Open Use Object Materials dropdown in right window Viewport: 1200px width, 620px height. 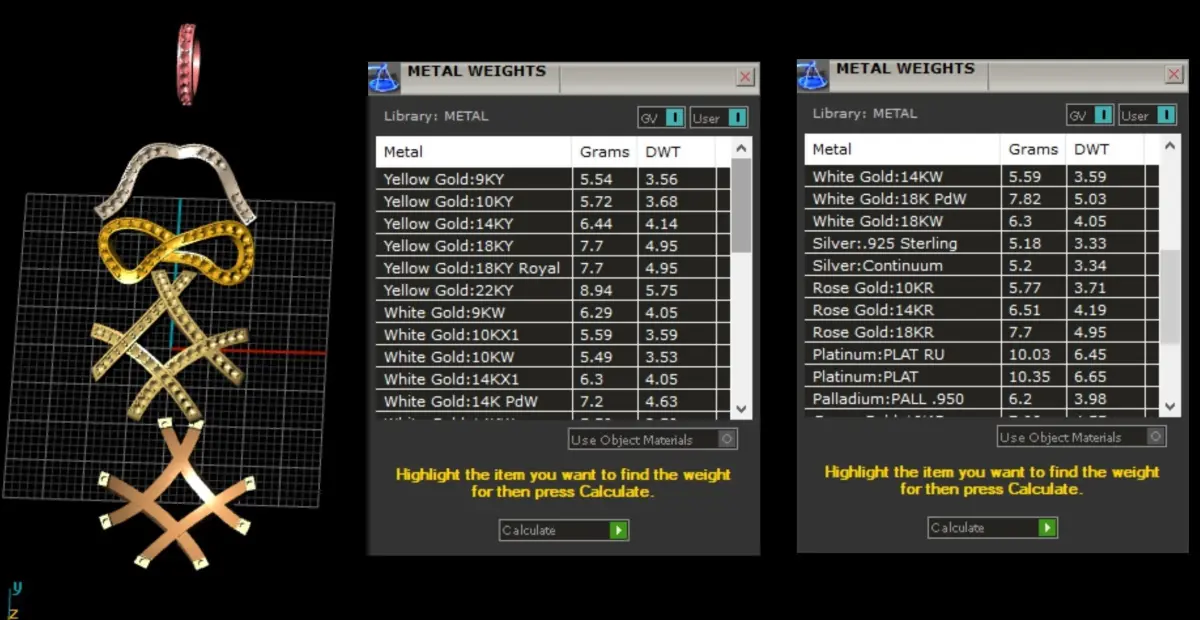point(1082,437)
